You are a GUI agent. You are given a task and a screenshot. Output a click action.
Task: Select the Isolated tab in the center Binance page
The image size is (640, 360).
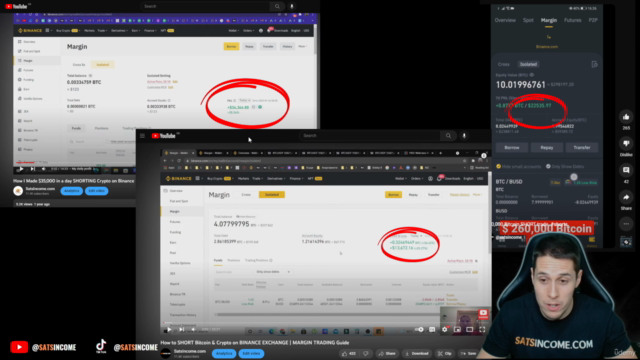click(271, 195)
